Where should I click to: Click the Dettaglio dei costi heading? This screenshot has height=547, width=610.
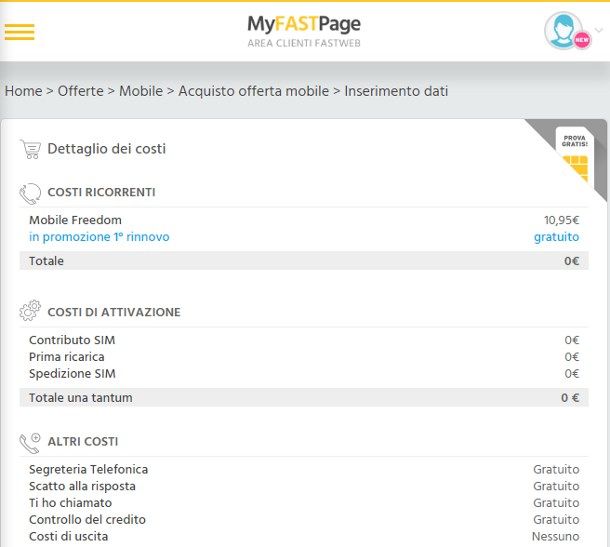coord(106,149)
